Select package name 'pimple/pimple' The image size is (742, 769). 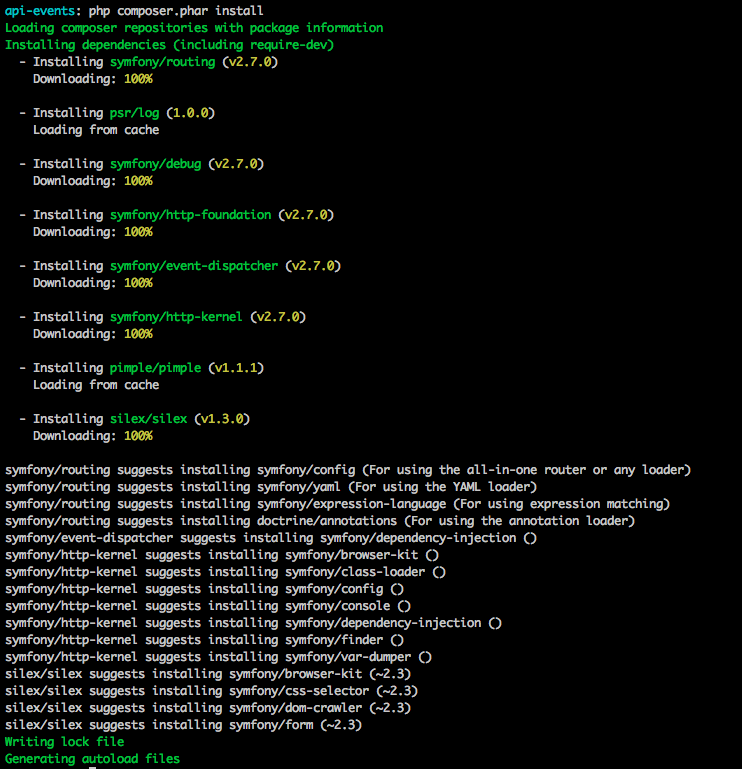pos(155,368)
